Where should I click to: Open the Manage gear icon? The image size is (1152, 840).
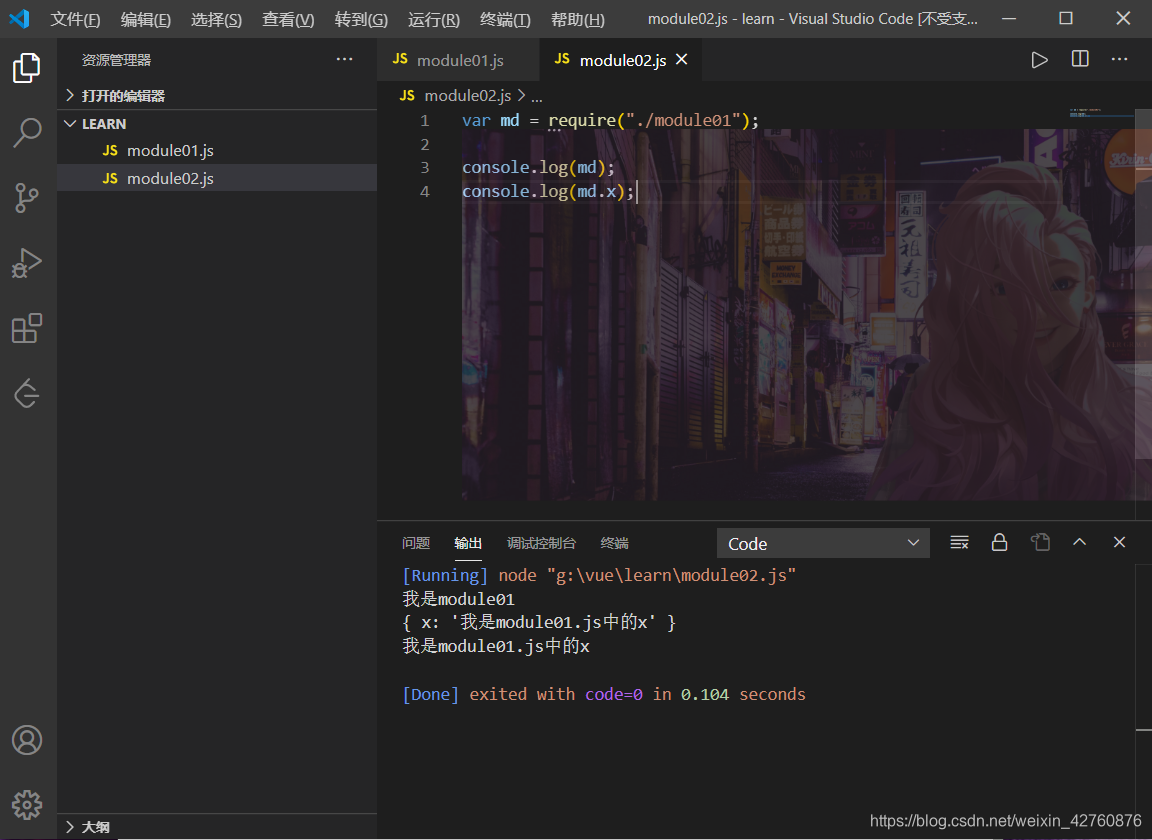coord(27,805)
